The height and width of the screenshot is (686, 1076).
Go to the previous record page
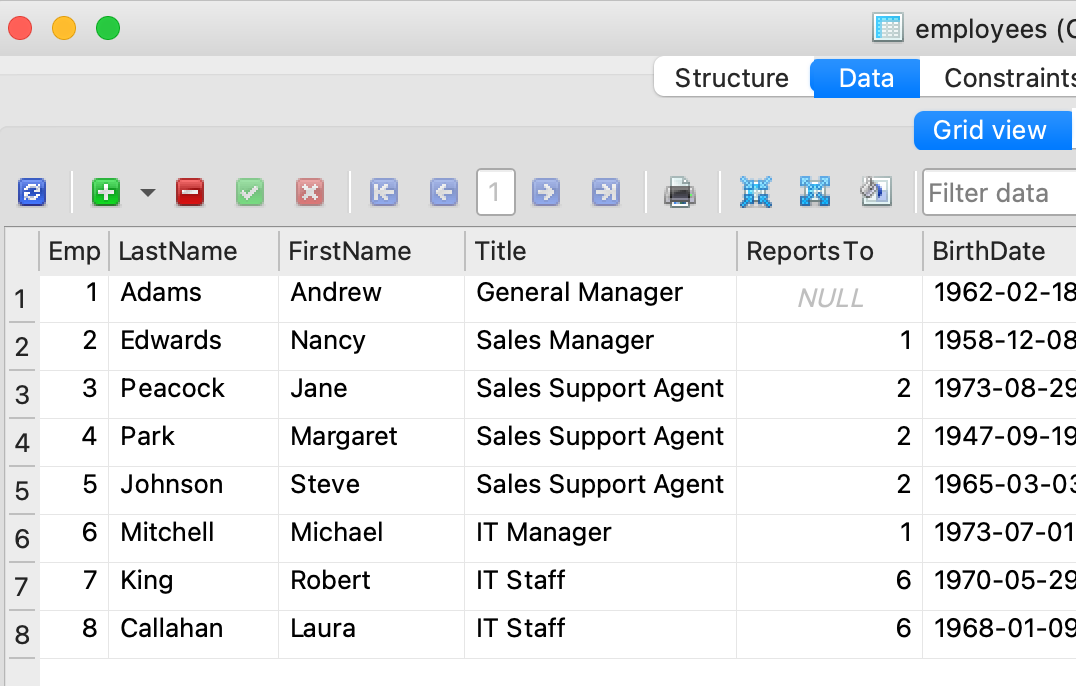443,192
